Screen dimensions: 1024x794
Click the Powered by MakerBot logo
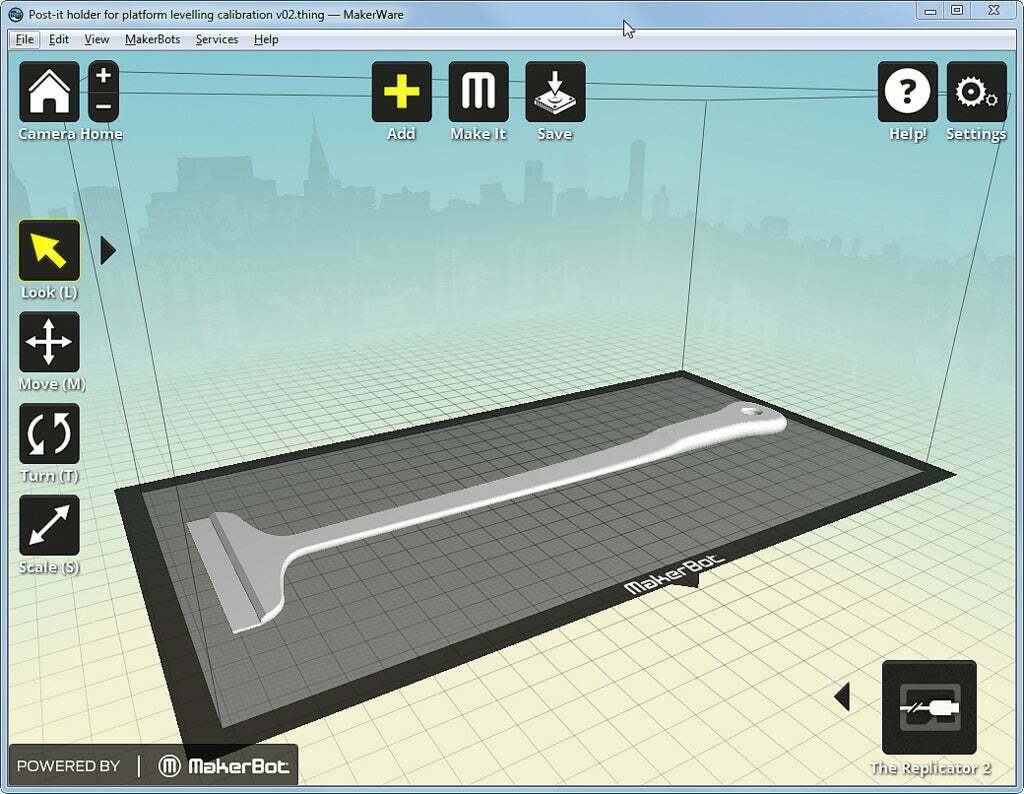pos(153,765)
